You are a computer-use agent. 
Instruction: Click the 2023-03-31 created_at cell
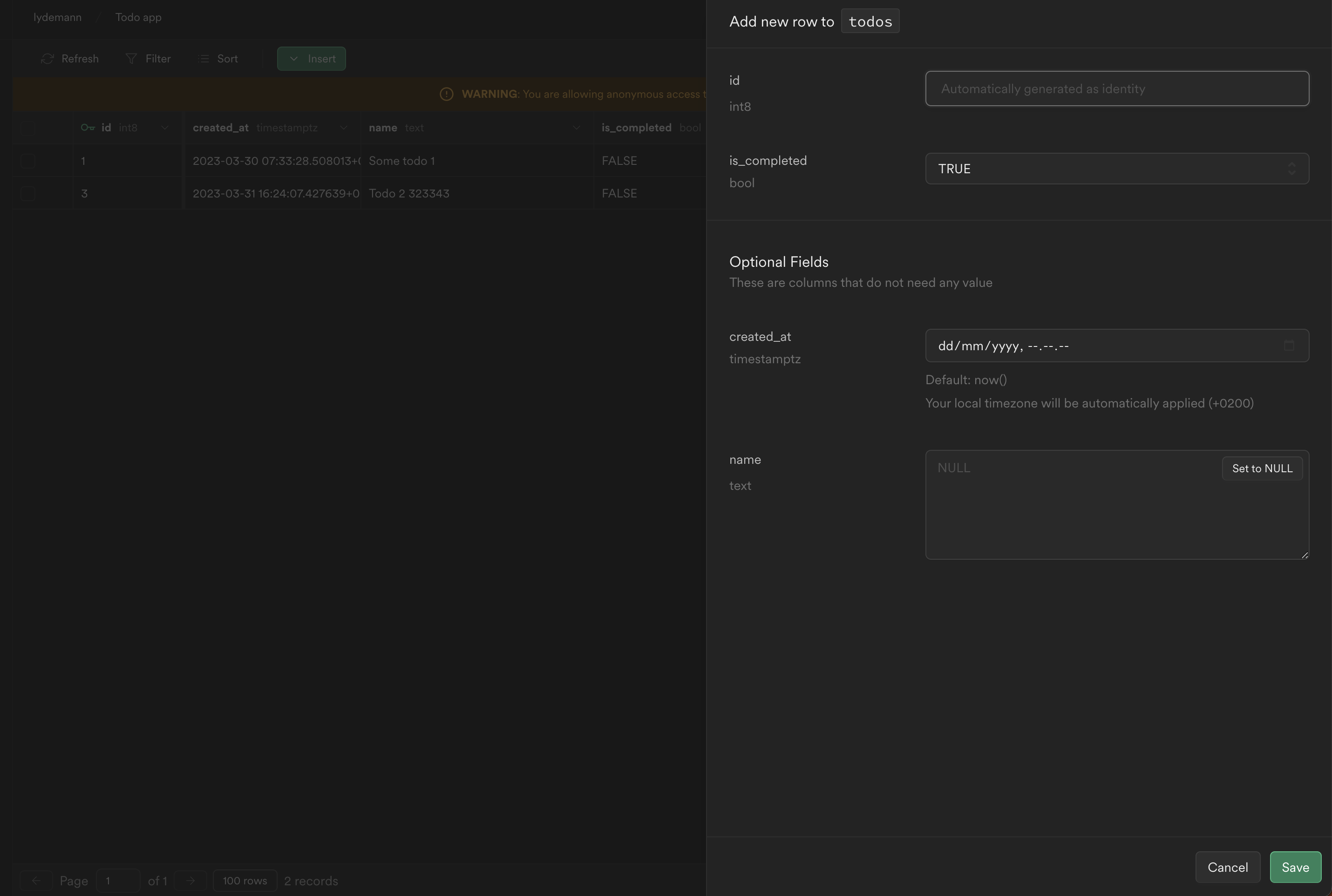tap(272, 193)
